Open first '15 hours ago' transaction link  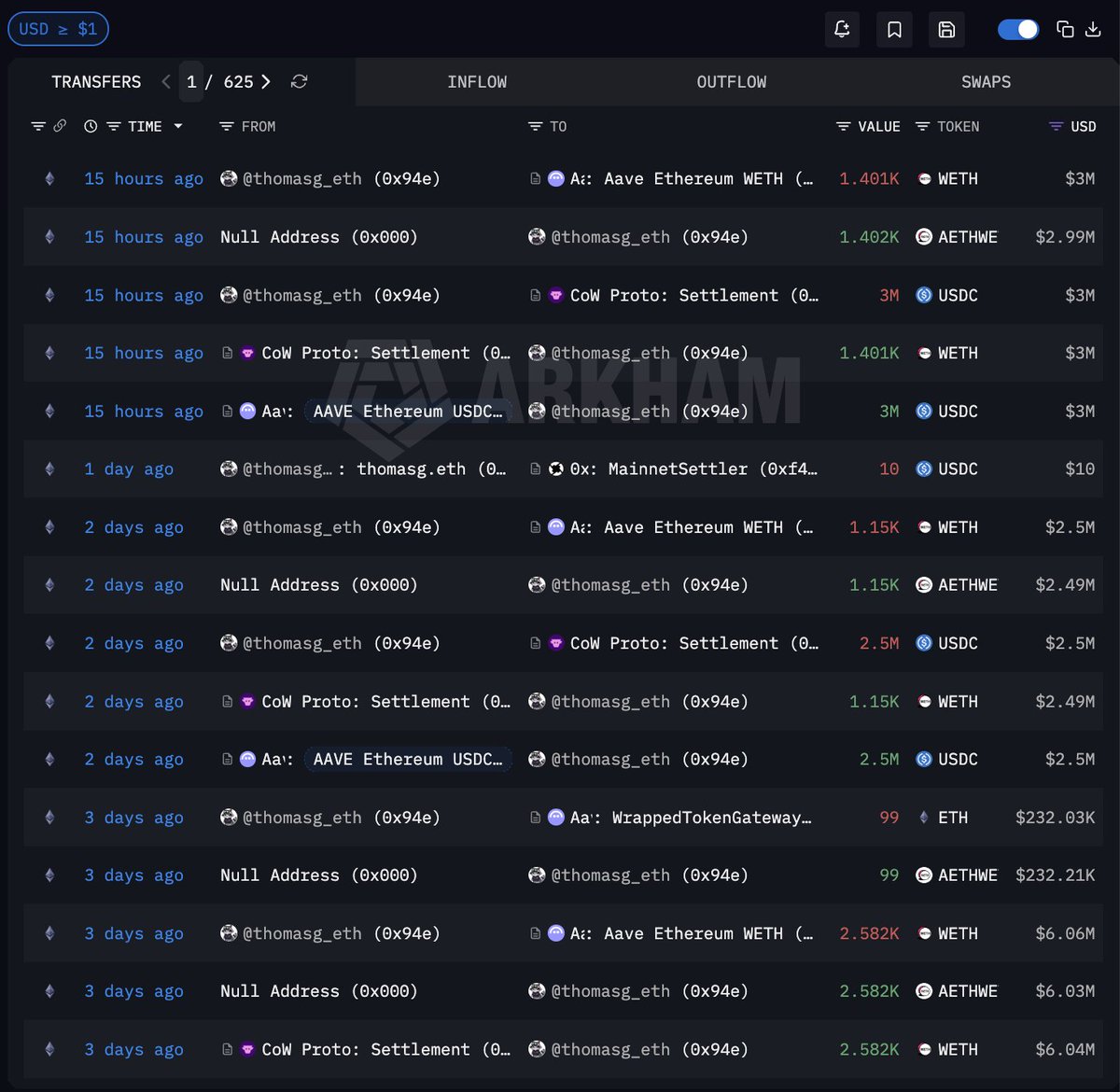click(144, 179)
